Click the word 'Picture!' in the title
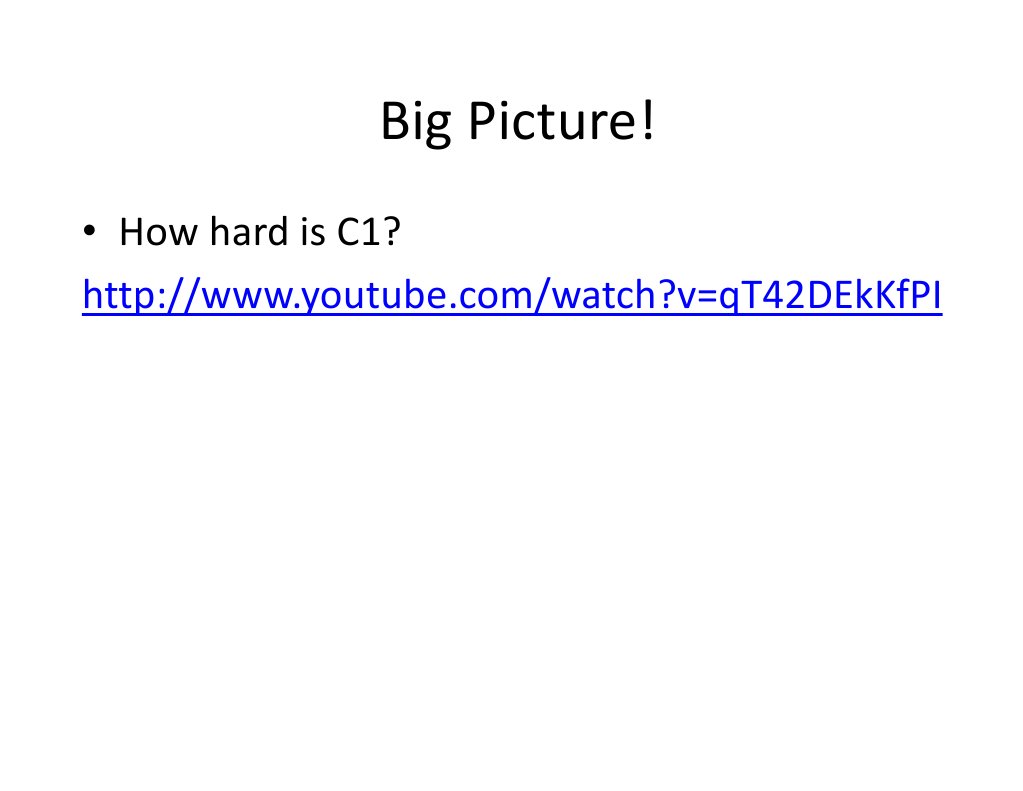 (x=561, y=121)
